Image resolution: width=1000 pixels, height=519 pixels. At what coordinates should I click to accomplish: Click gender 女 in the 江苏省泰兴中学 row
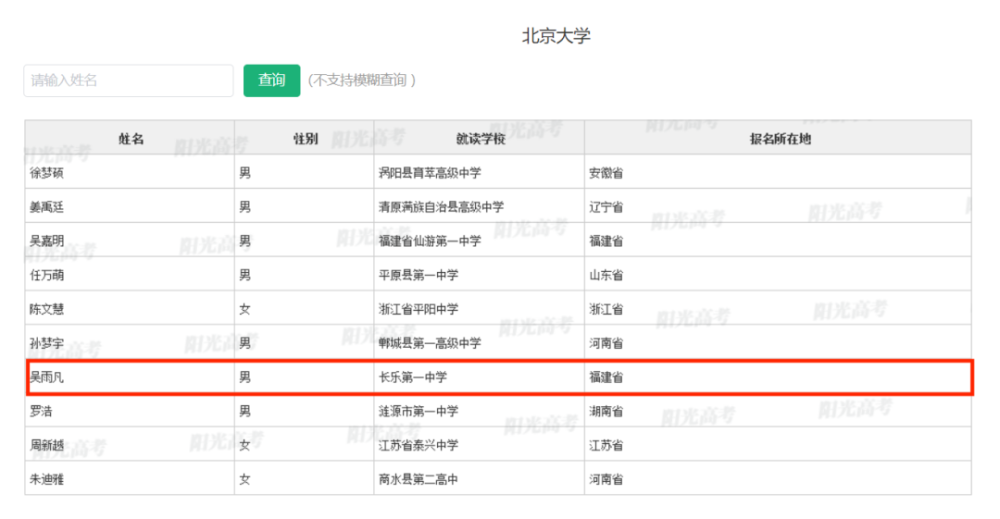tap(245, 445)
